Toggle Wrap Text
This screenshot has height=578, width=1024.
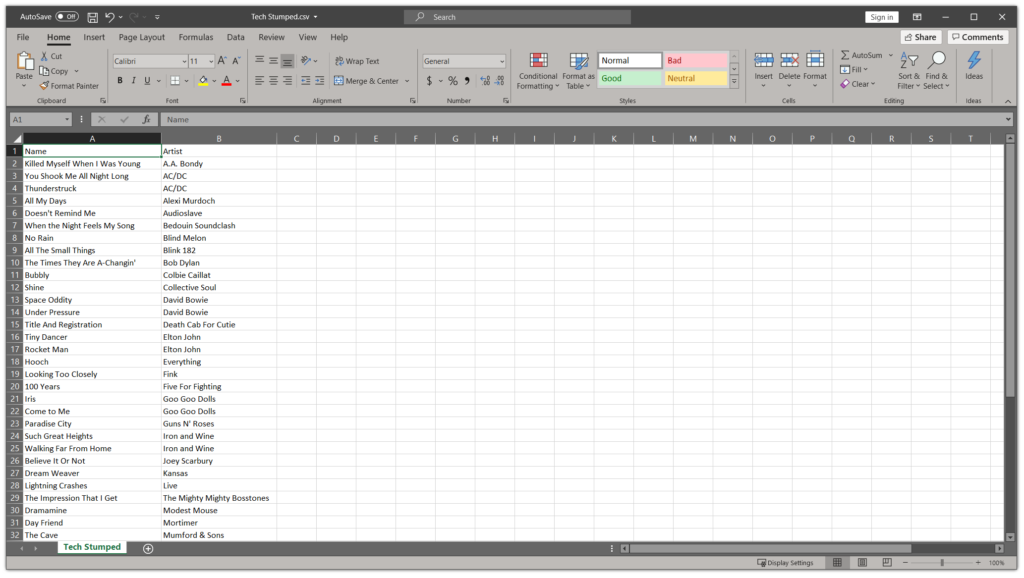tap(357, 61)
